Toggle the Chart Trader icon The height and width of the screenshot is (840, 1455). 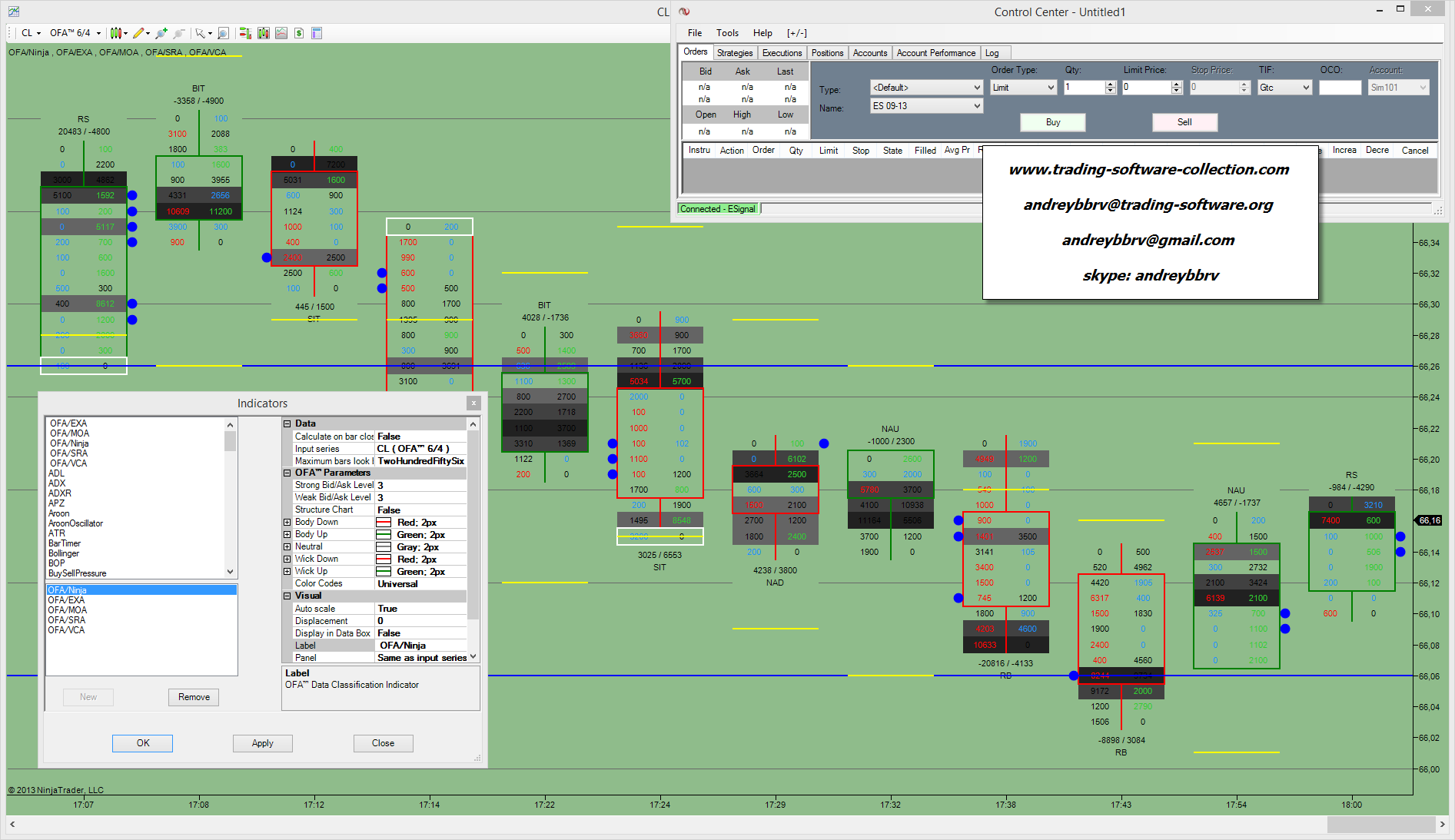coord(245,33)
